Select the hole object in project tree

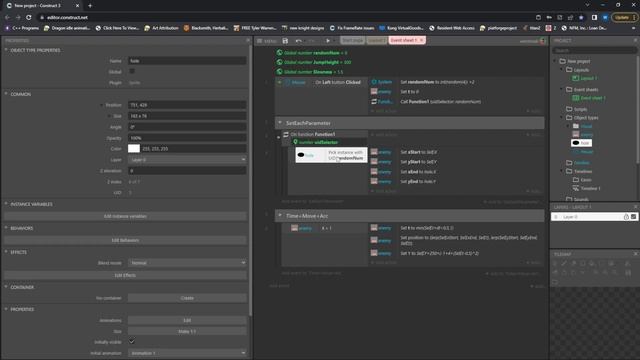(x=581, y=143)
